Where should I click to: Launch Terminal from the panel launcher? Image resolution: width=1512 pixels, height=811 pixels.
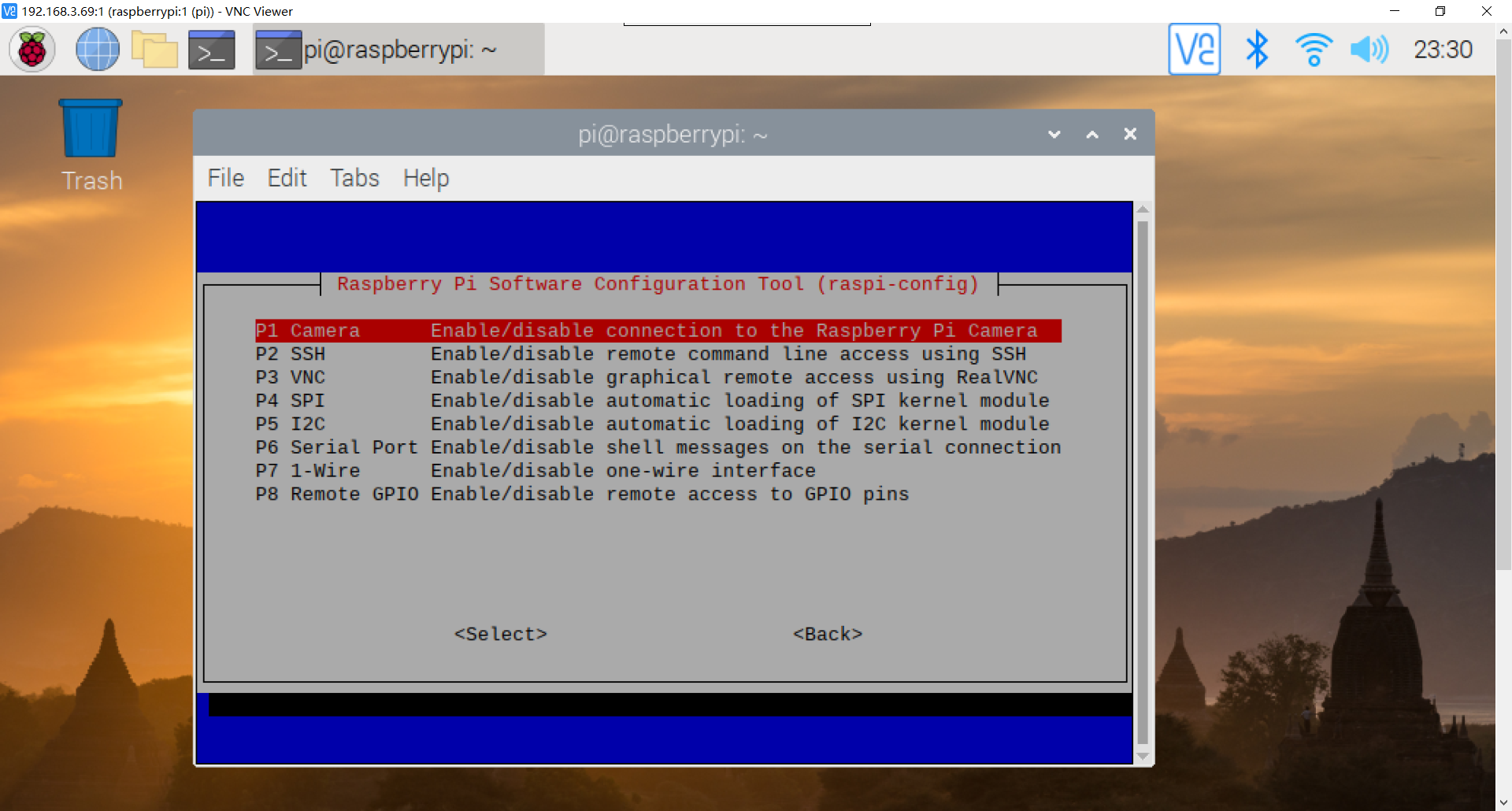(212, 50)
